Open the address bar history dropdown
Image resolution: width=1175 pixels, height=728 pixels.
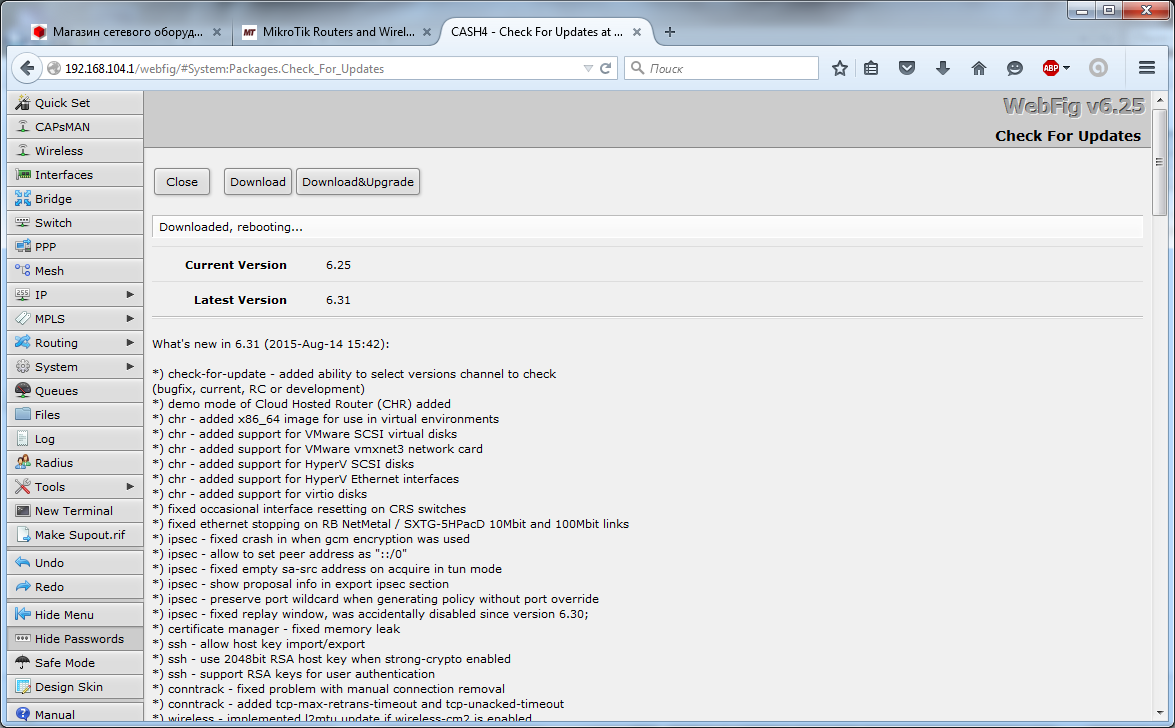pyautogui.click(x=588, y=69)
